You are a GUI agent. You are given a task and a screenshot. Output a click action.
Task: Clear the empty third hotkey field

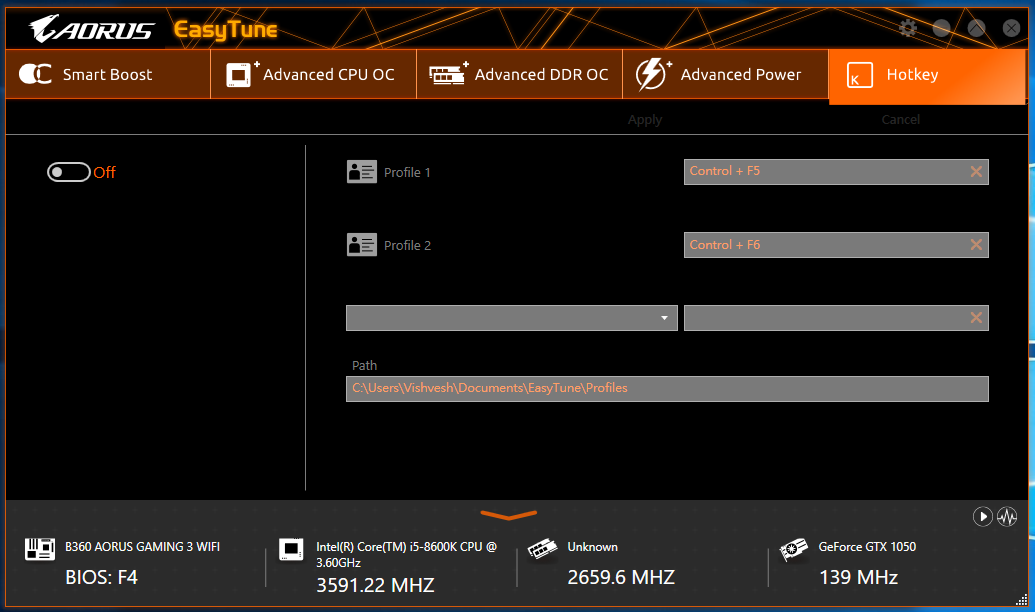[x=976, y=318]
